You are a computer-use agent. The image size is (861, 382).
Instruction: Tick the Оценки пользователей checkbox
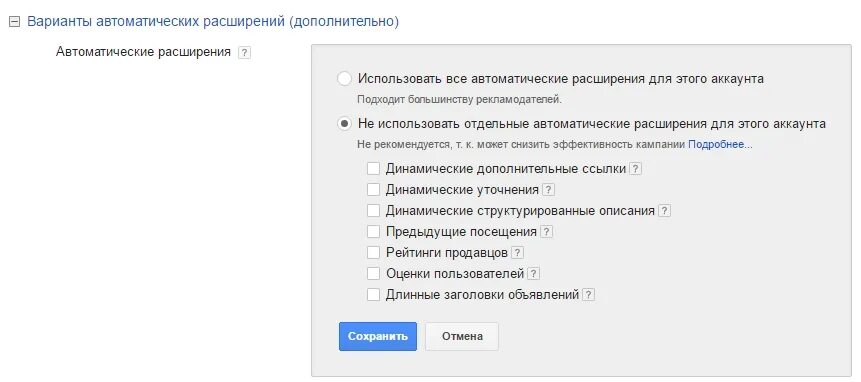point(373,273)
